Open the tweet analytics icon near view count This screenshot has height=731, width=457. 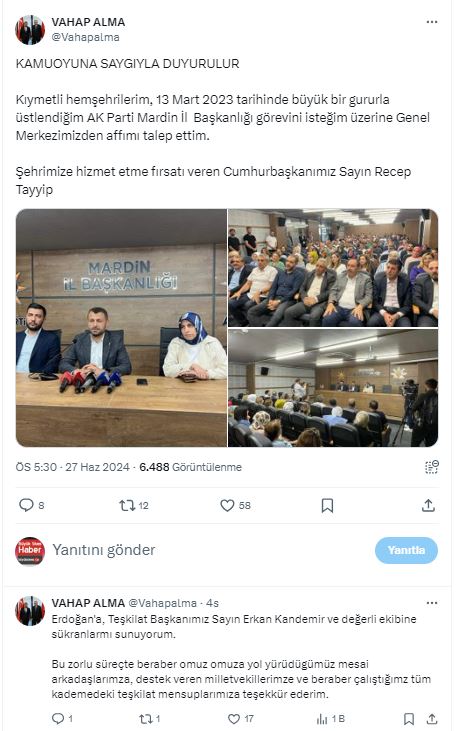432,467
